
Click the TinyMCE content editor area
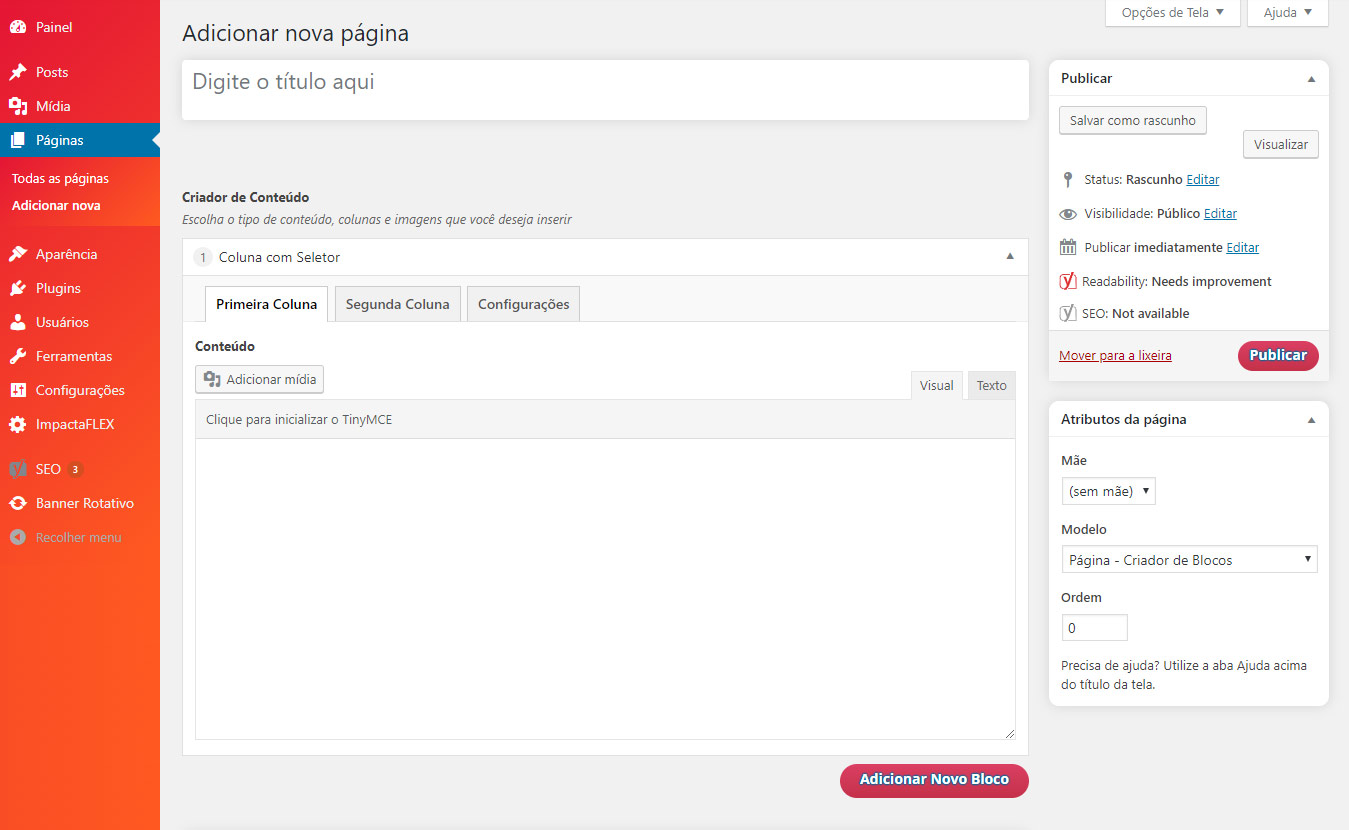click(x=605, y=589)
